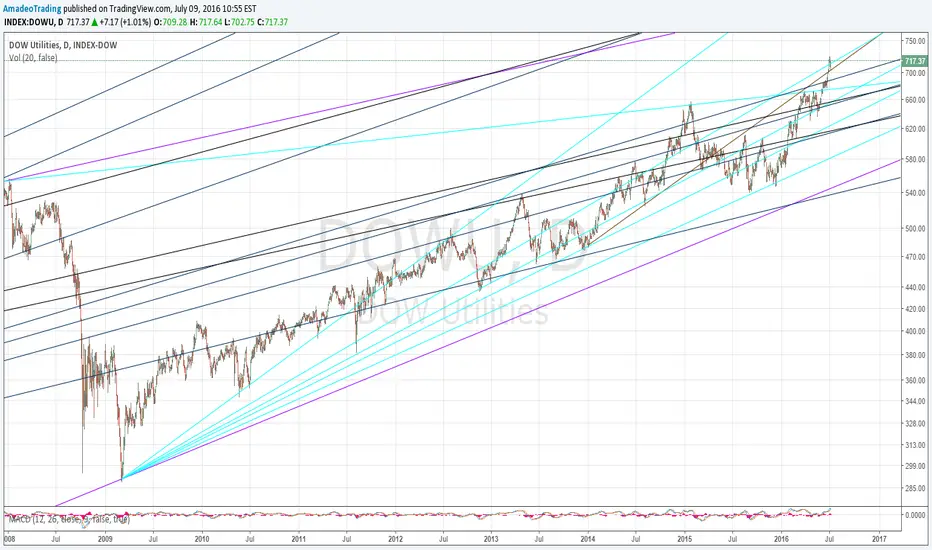
Task: Select the DOW Utilities, D, INDEX-DOW legend
Action: [63, 45]
